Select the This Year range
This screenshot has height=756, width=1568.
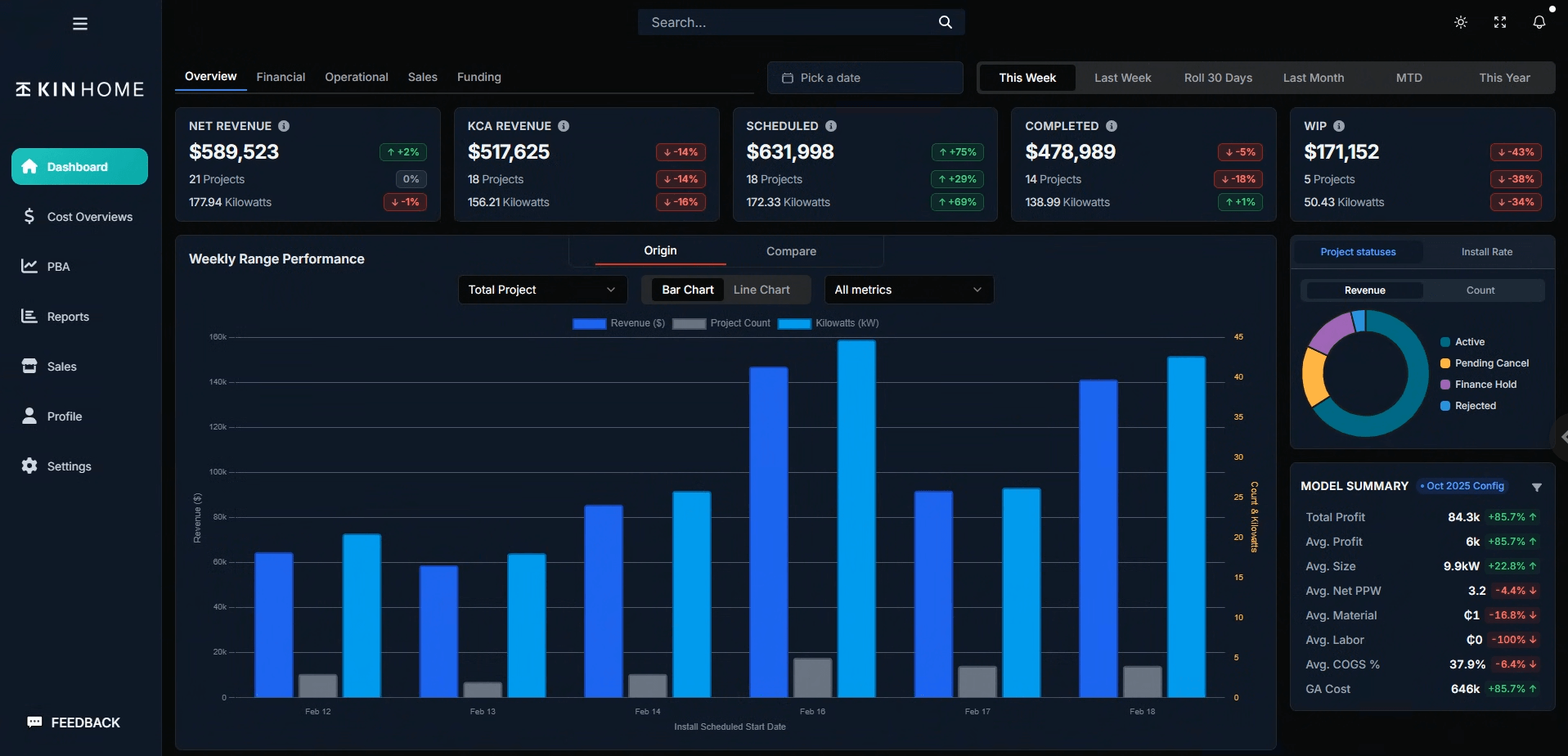pyautogui.click(x=1504, y=78)
